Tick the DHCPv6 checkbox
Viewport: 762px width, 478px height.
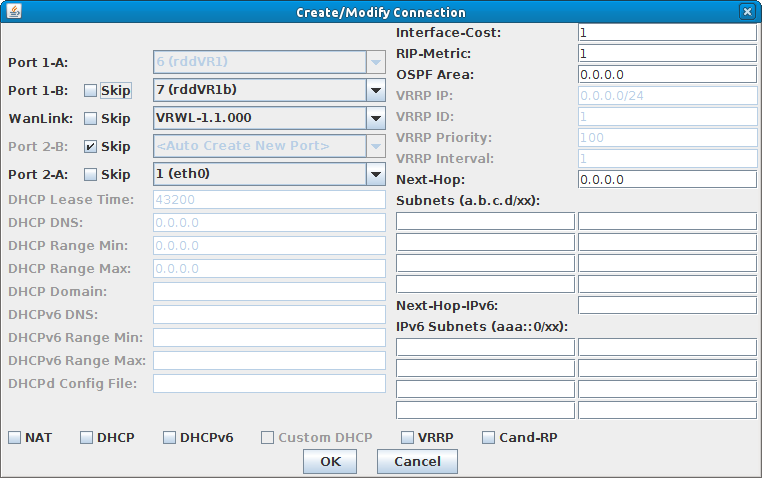[169, 438]
